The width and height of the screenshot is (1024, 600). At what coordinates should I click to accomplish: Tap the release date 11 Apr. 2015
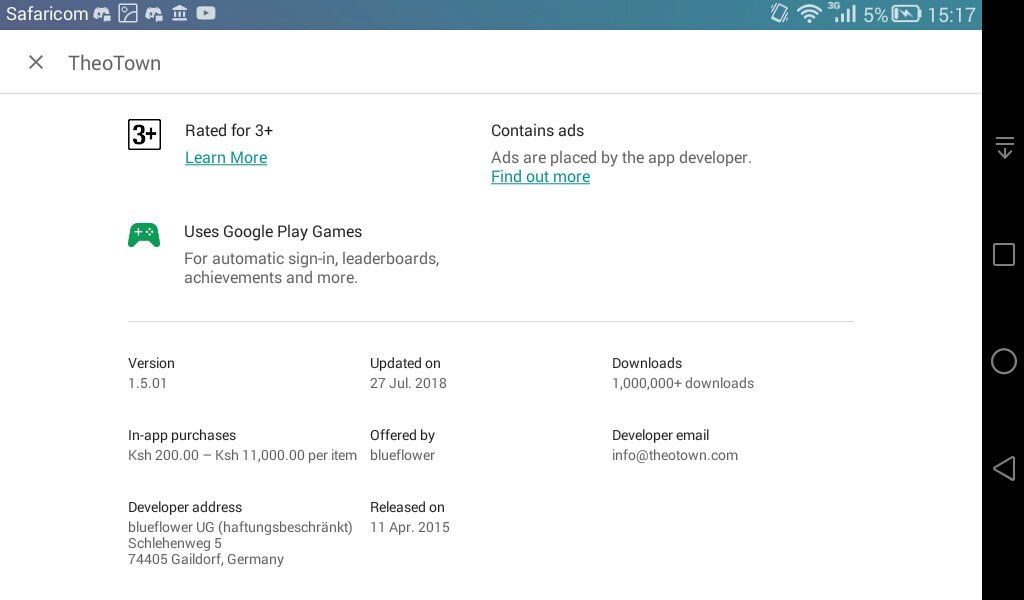click(409, 527)
